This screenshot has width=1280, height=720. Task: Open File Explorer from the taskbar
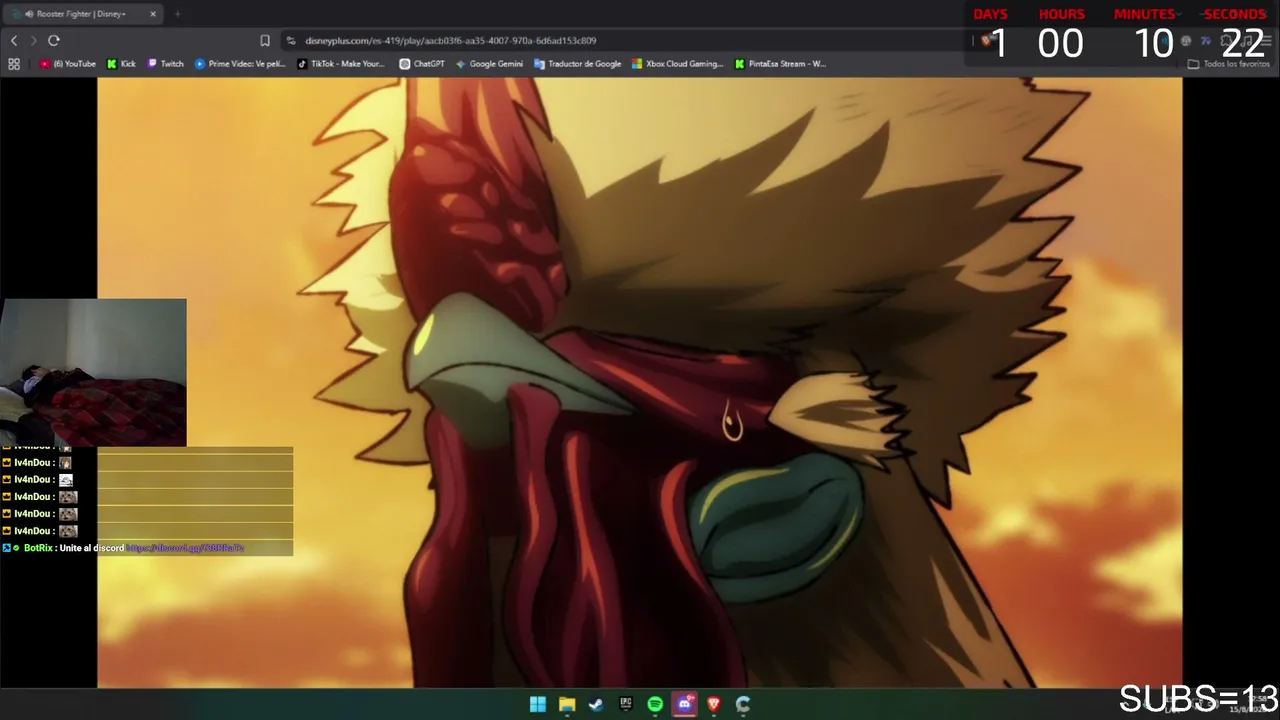[567, 704]
